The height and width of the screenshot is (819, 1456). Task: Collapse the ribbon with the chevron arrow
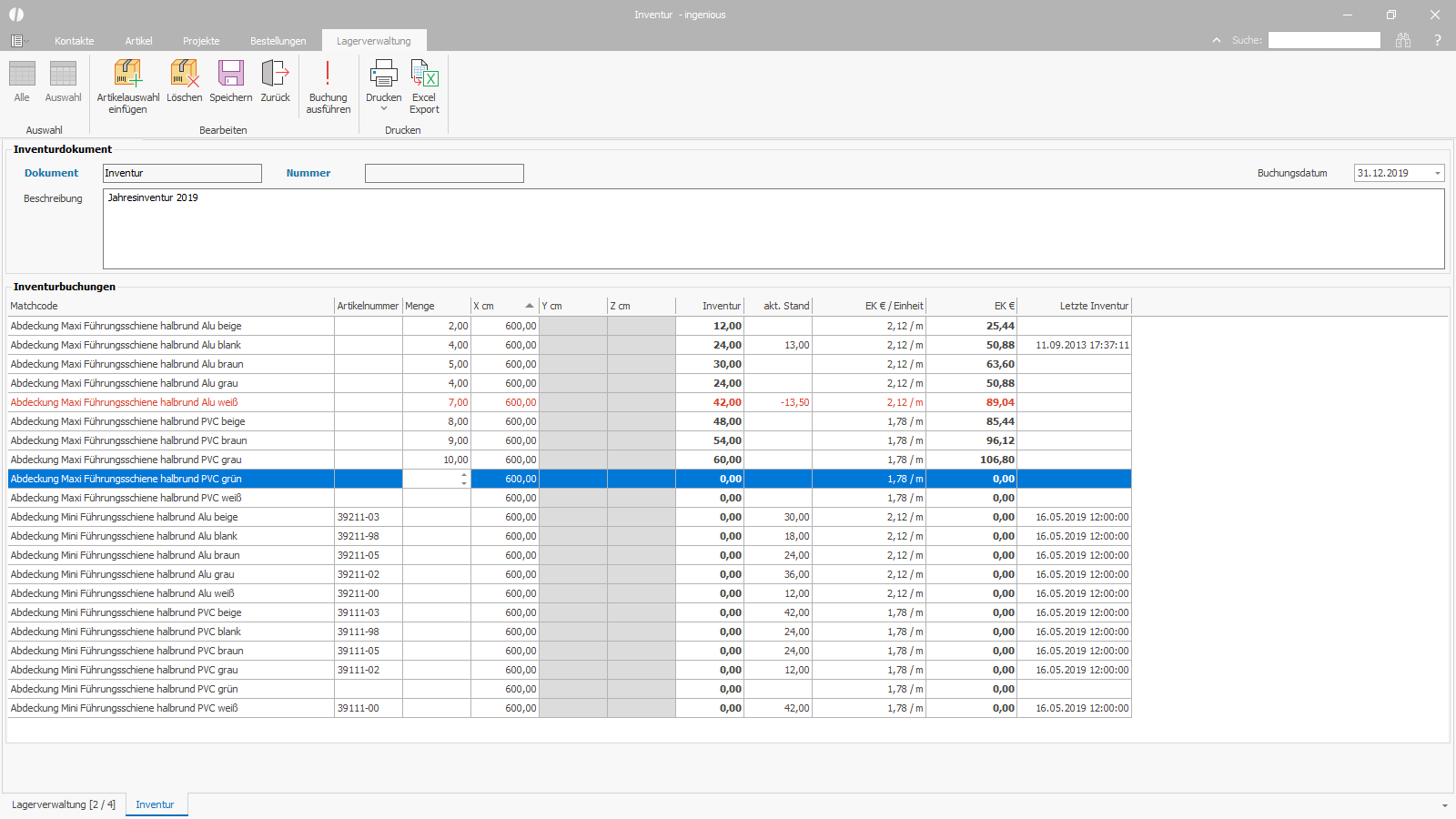(1217, 40)
